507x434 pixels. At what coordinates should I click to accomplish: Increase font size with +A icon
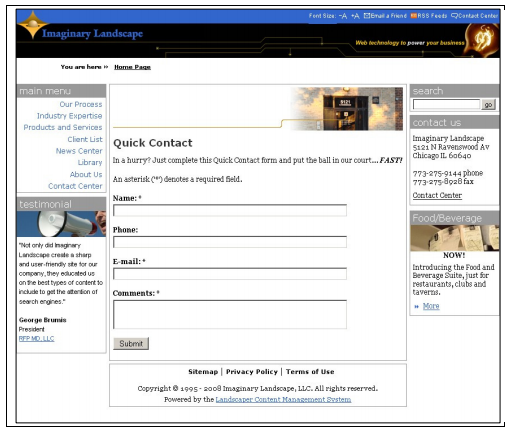click(355, 16)
